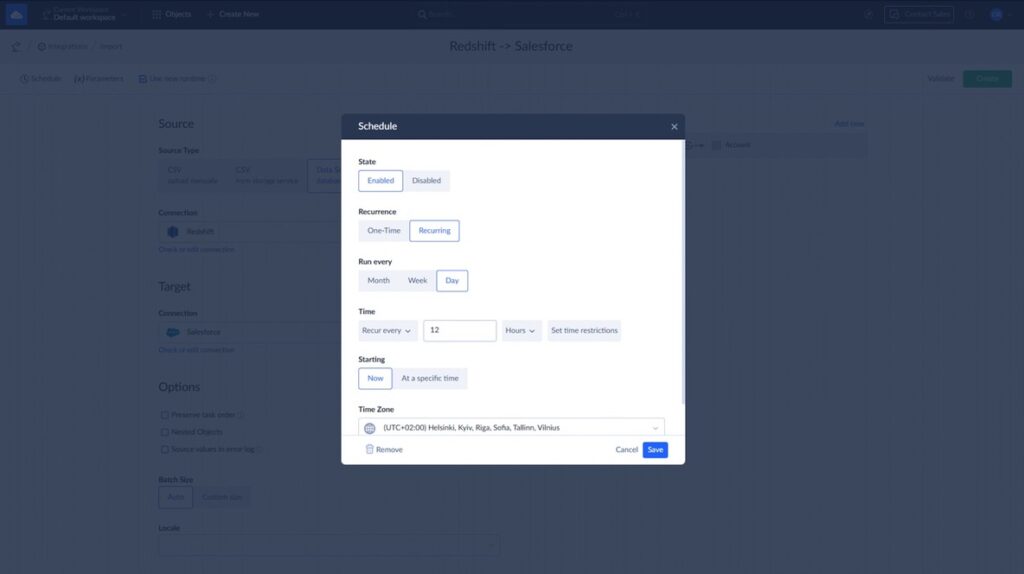
Task: Click the Remove trash icon
Action: [369, 449]
